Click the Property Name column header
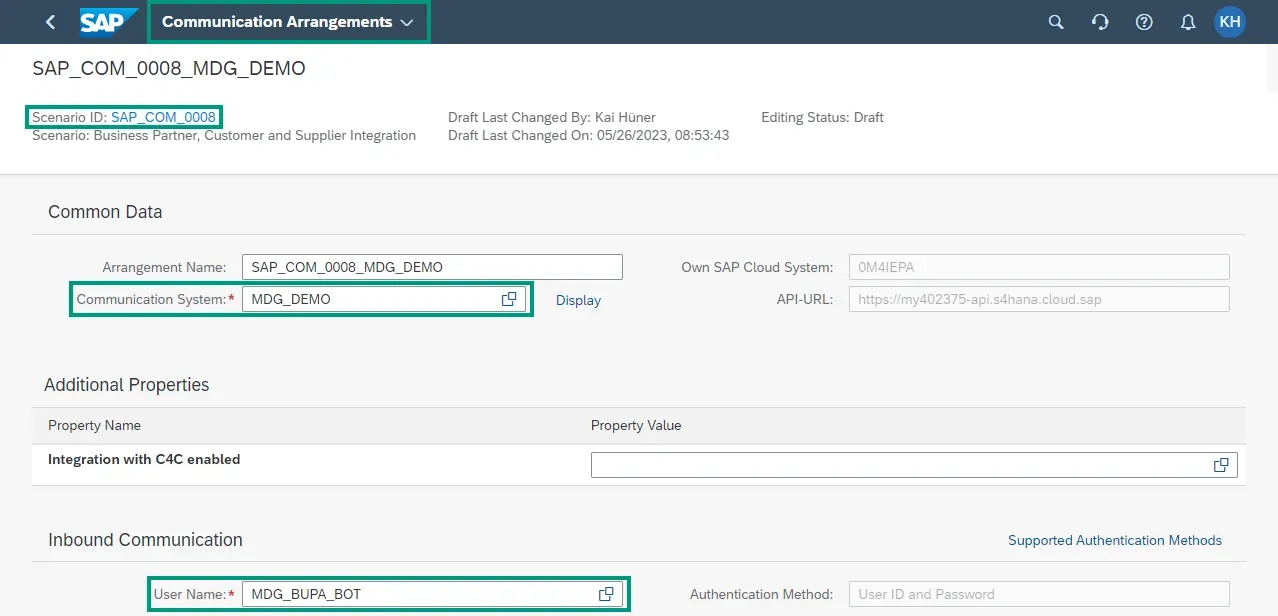The width and height of the screenshot is (1278, 616). (94, 425)
